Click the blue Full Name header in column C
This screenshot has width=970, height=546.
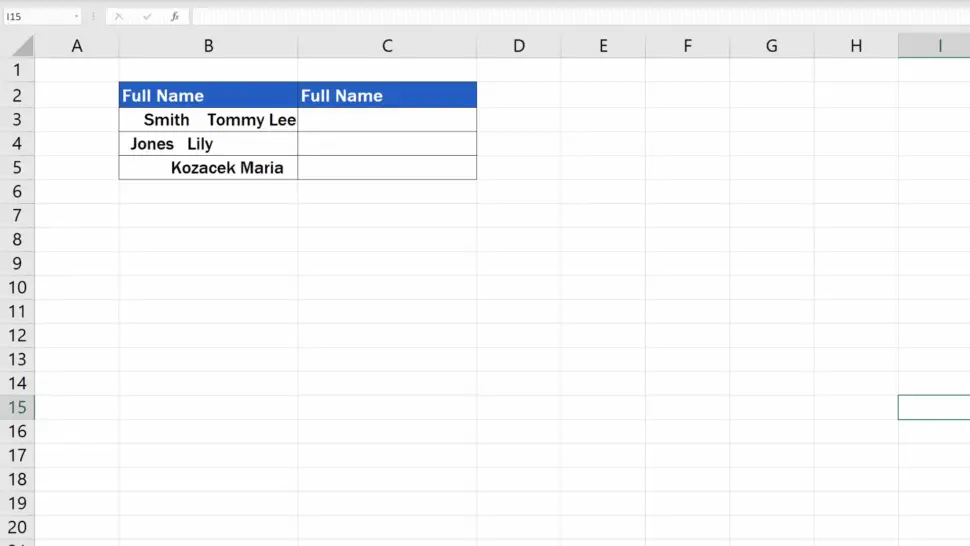coord(387,95)
